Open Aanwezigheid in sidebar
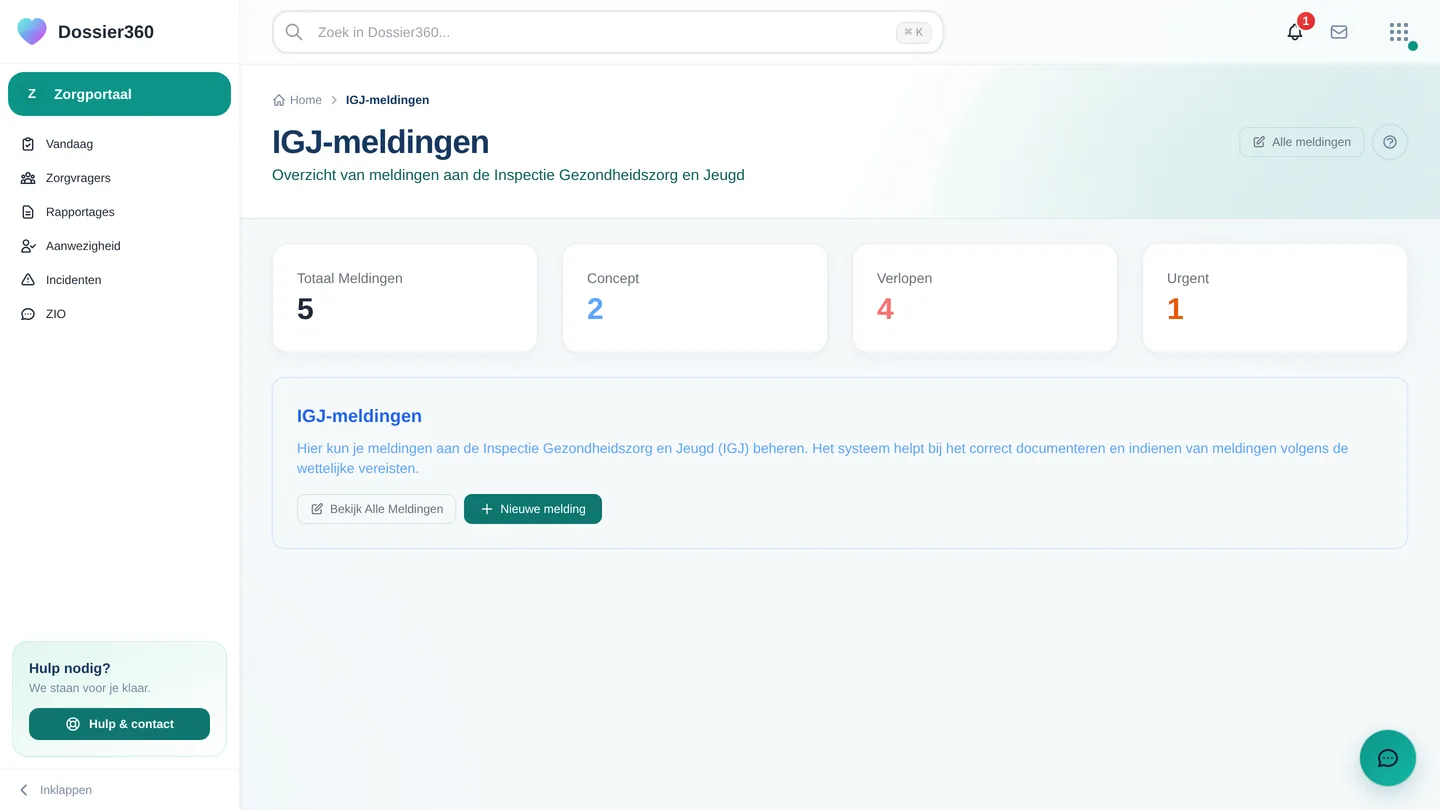 click(x=119, y=246)
